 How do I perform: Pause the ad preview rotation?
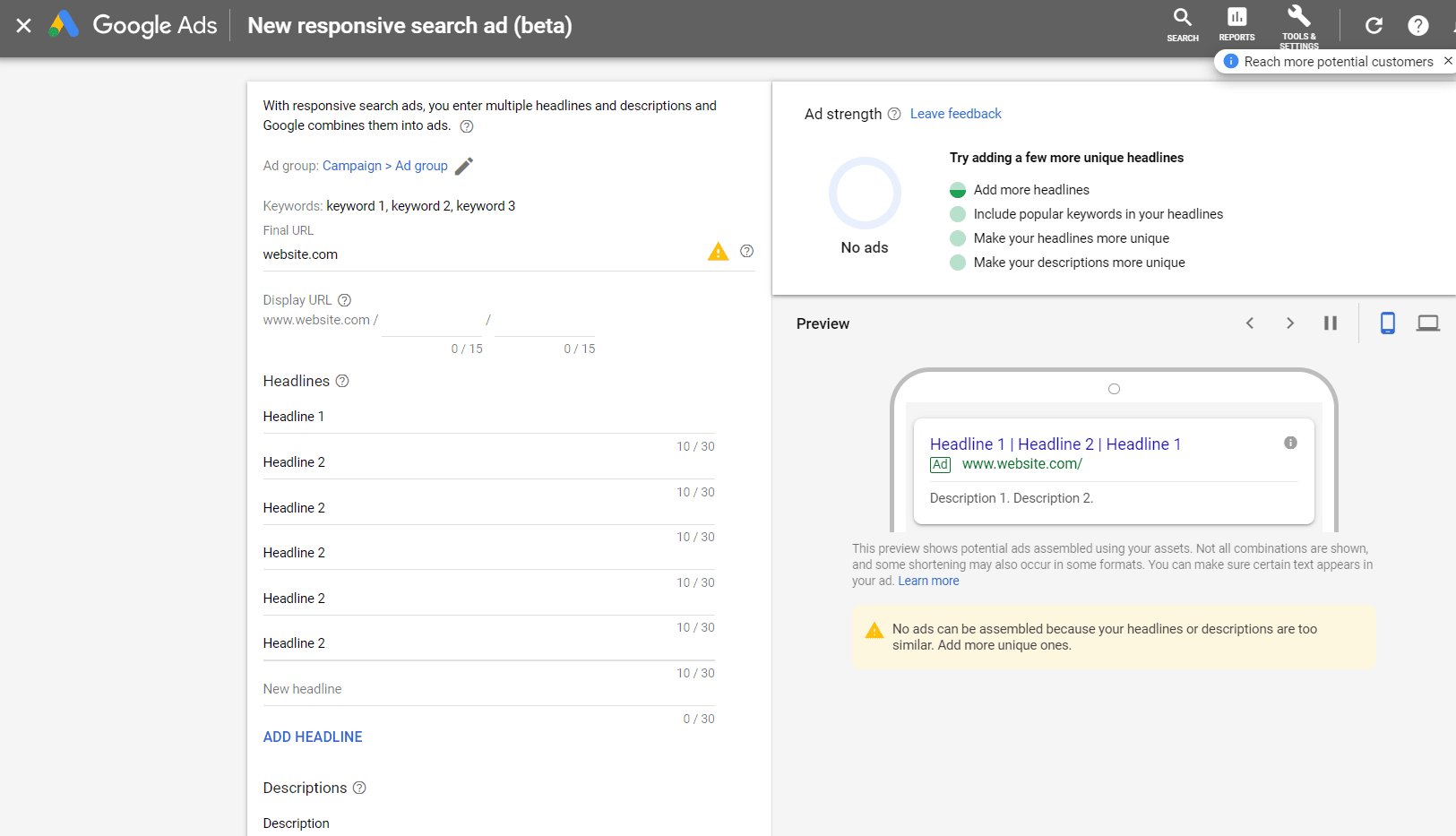(x=1331, y=323)
